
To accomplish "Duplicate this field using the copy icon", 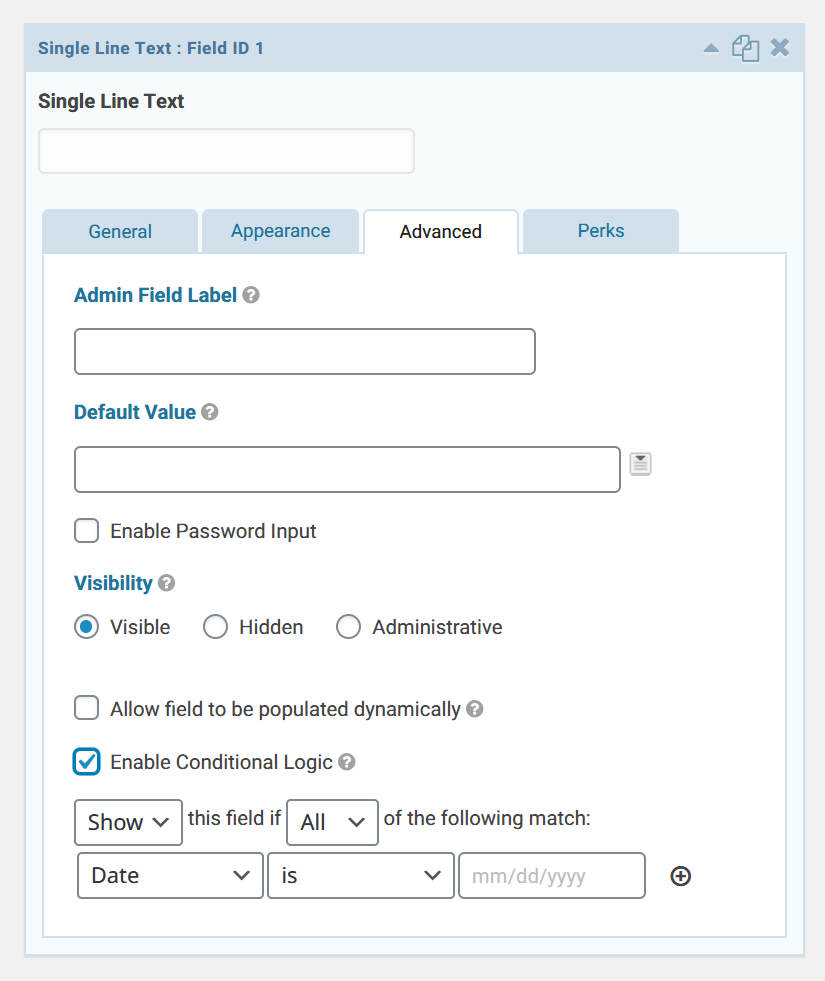I will pyautogui.click(x=746, y=48).
